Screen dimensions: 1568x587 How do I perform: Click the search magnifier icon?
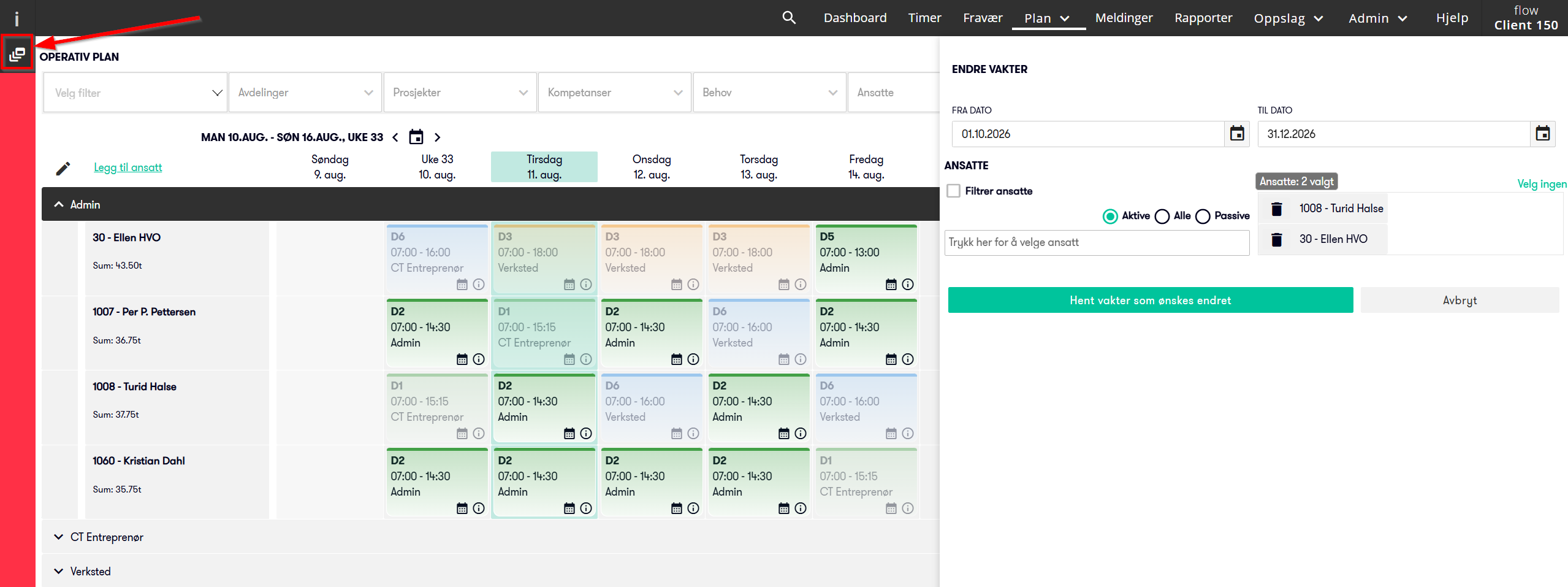pyautogui.click(x=789, y=18)
